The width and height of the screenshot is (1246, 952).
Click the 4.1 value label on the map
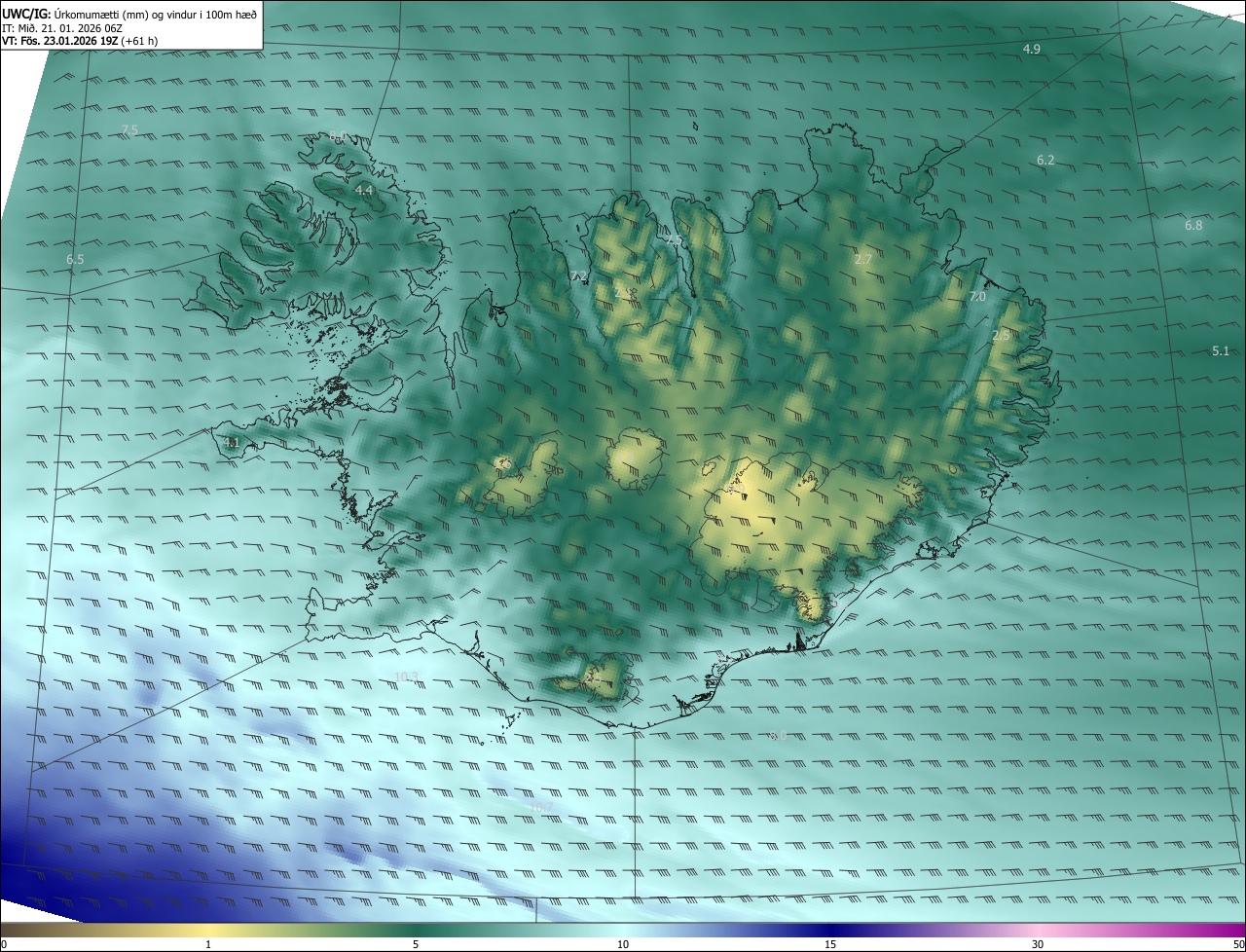click(x=232, y=442)
